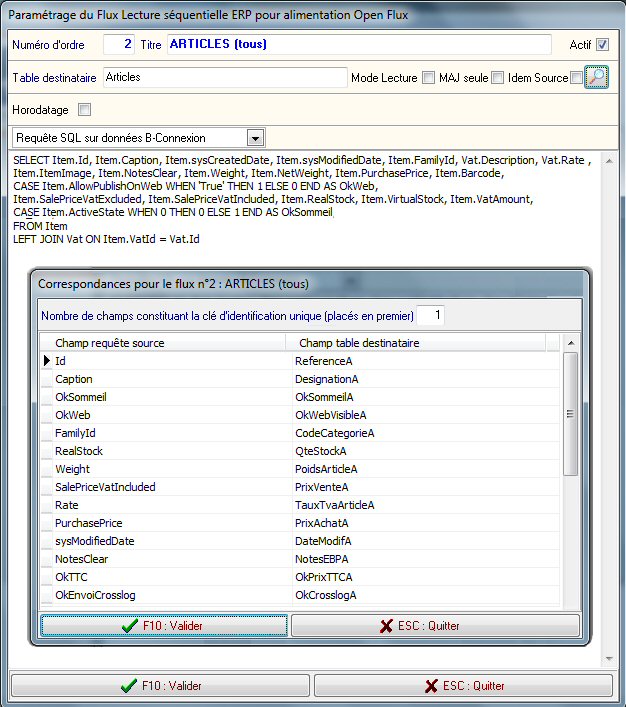Click F10 : Valider in Correspondances dialog
The height and width of the screenshot is (707, 626).
click(164, 625)
